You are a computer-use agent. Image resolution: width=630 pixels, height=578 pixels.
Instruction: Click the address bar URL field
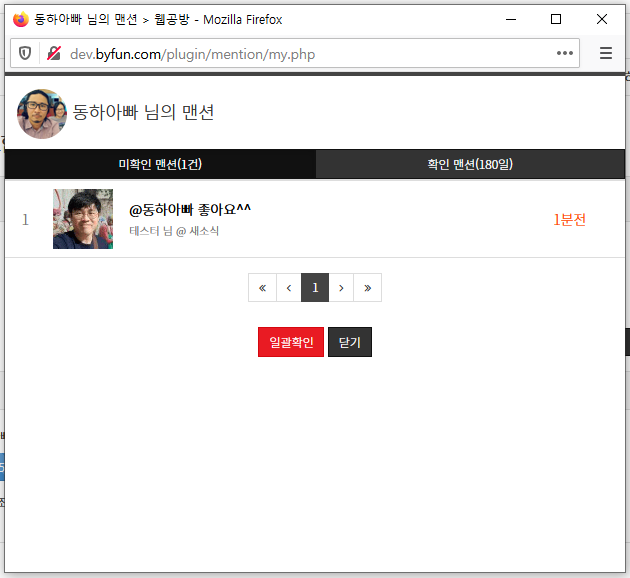coord(295,53)
